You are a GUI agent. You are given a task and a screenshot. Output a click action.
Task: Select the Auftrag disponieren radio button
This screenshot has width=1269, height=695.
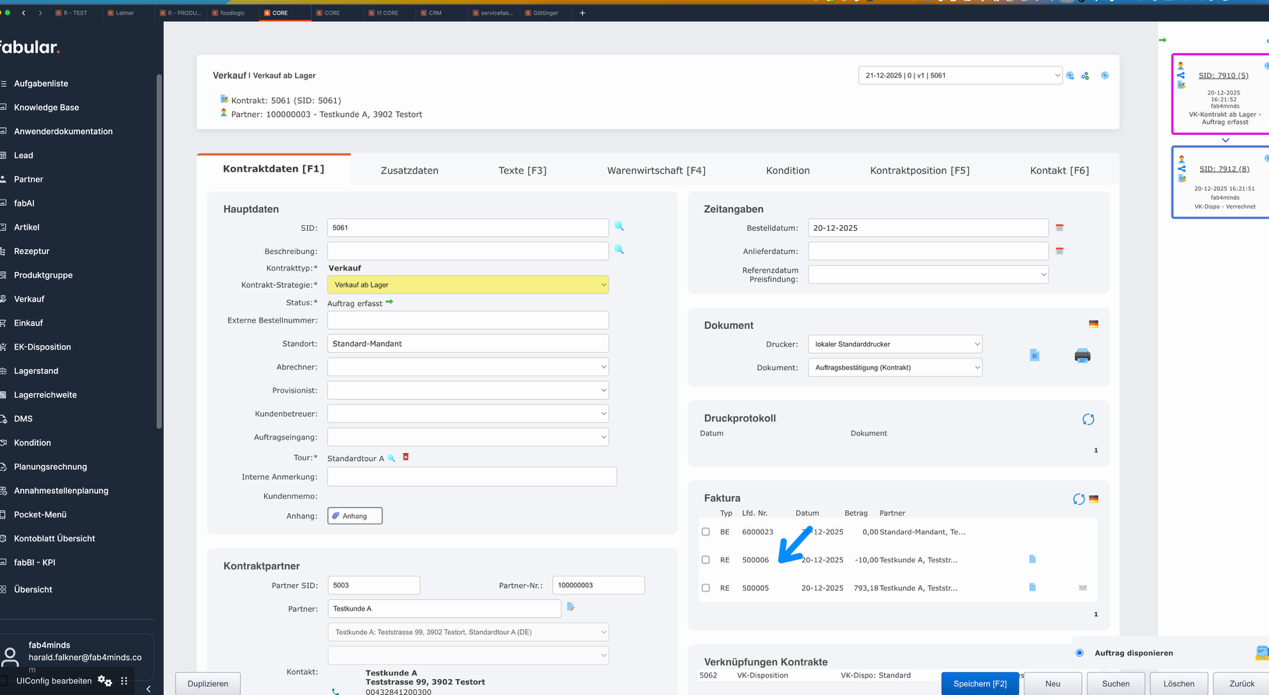[x=1079, y=653]
